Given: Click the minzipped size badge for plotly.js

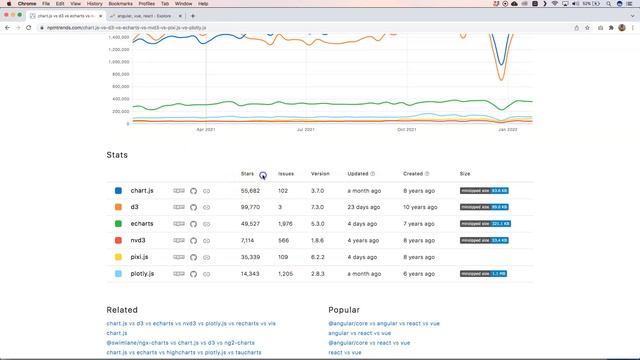Looking at the screenshot, I should coord(483,274).
